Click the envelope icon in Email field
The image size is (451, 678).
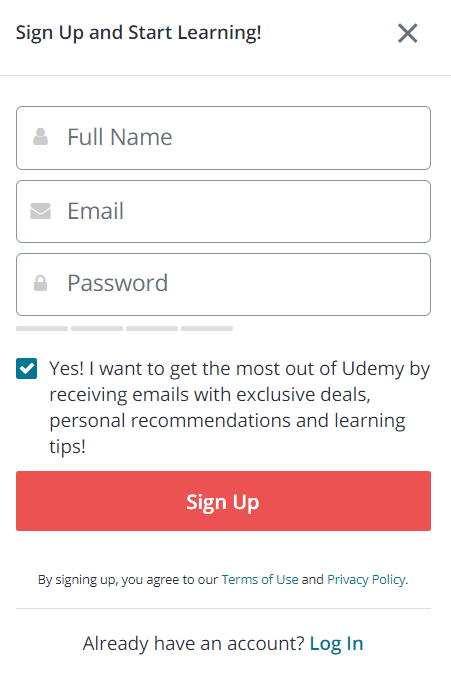(x=41, y=211)
